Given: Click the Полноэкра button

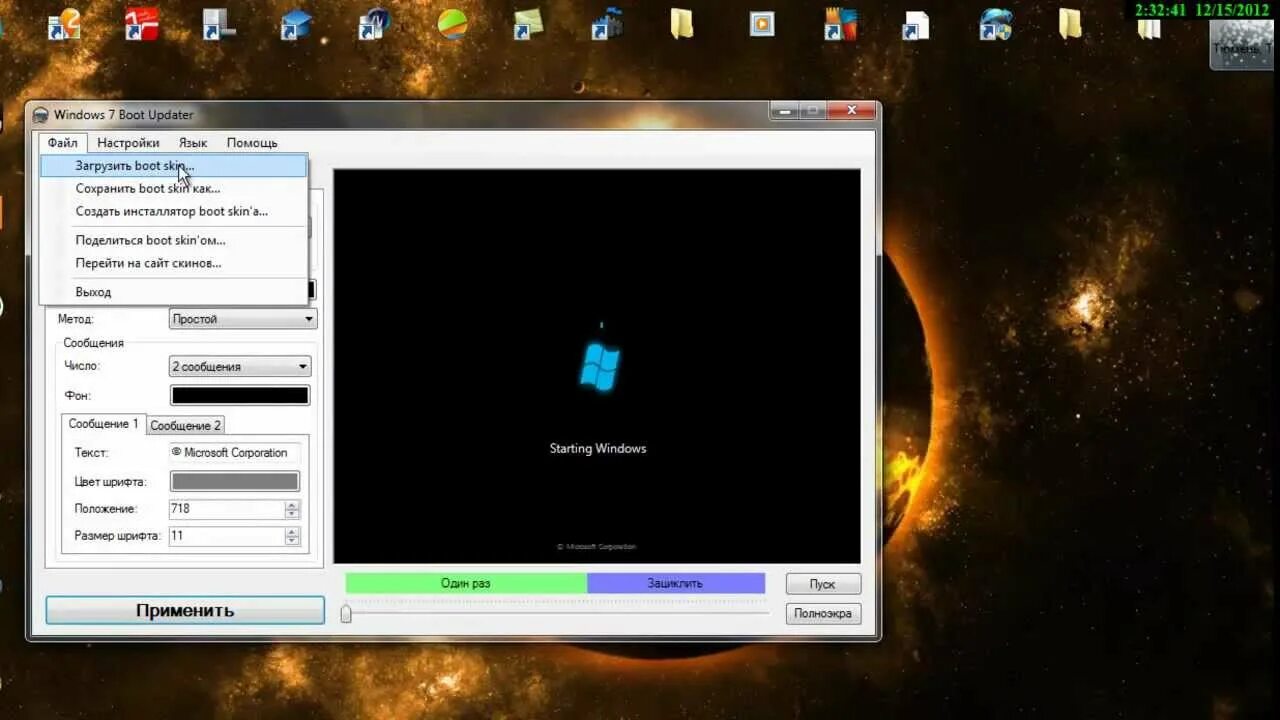Looking at the screenshot, I should (x=823, y=613).
